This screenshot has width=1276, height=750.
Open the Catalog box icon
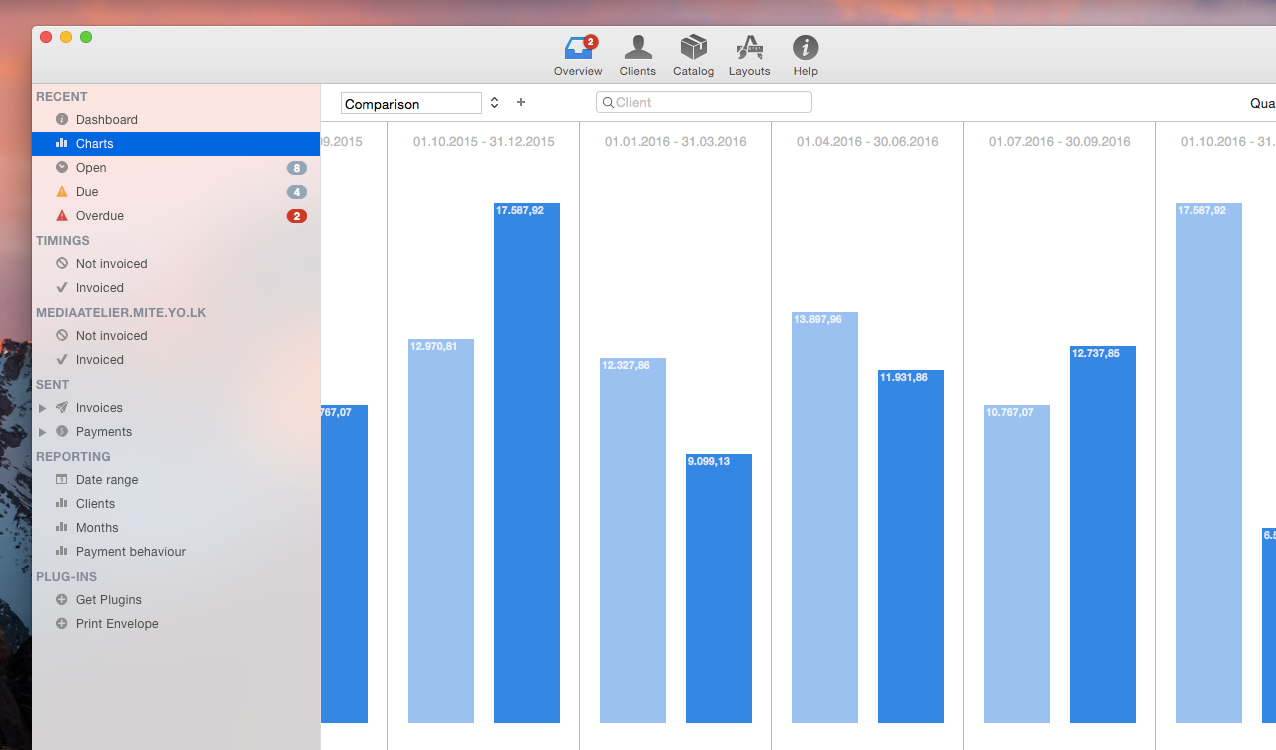coord(693,48)
